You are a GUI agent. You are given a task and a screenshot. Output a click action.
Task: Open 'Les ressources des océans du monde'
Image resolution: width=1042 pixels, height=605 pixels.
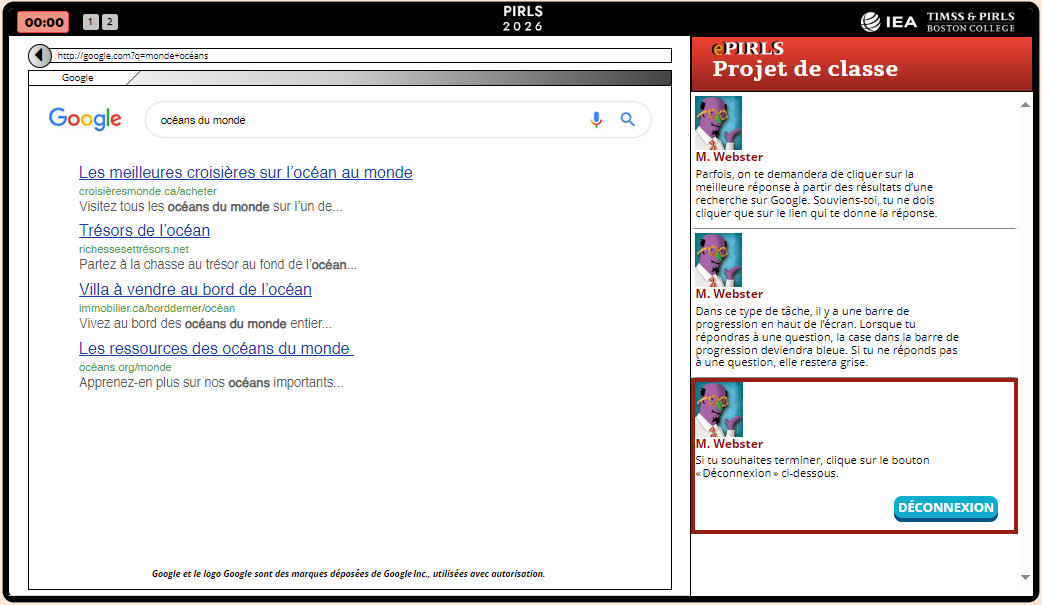(216, 349)
